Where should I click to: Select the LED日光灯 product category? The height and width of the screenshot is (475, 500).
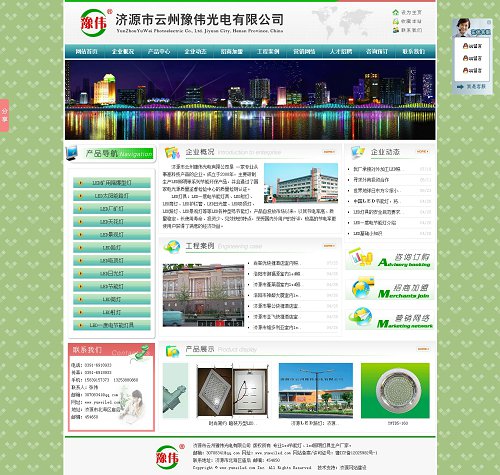point(112,273)
